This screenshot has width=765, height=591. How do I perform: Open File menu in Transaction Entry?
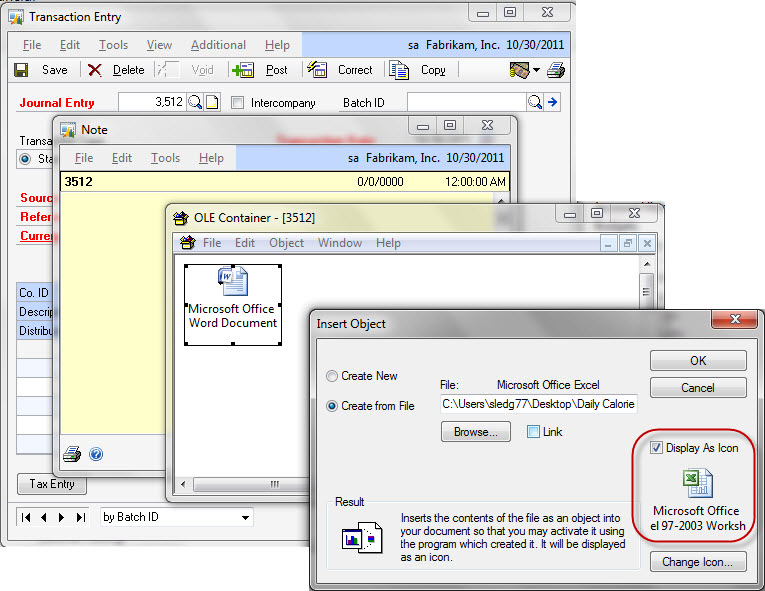click(32, 45)
